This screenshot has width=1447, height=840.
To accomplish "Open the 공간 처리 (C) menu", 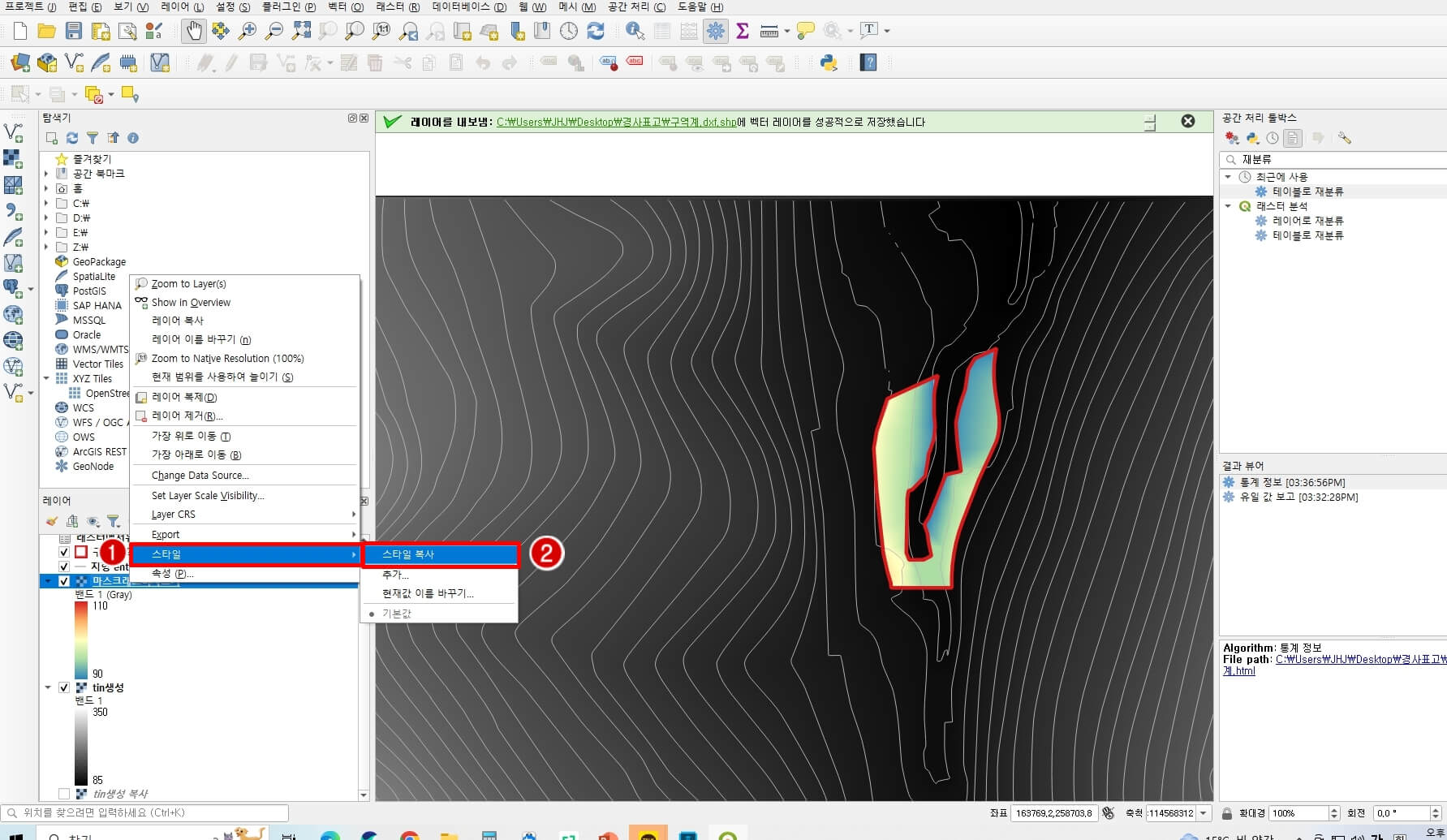I will point(636,6).
